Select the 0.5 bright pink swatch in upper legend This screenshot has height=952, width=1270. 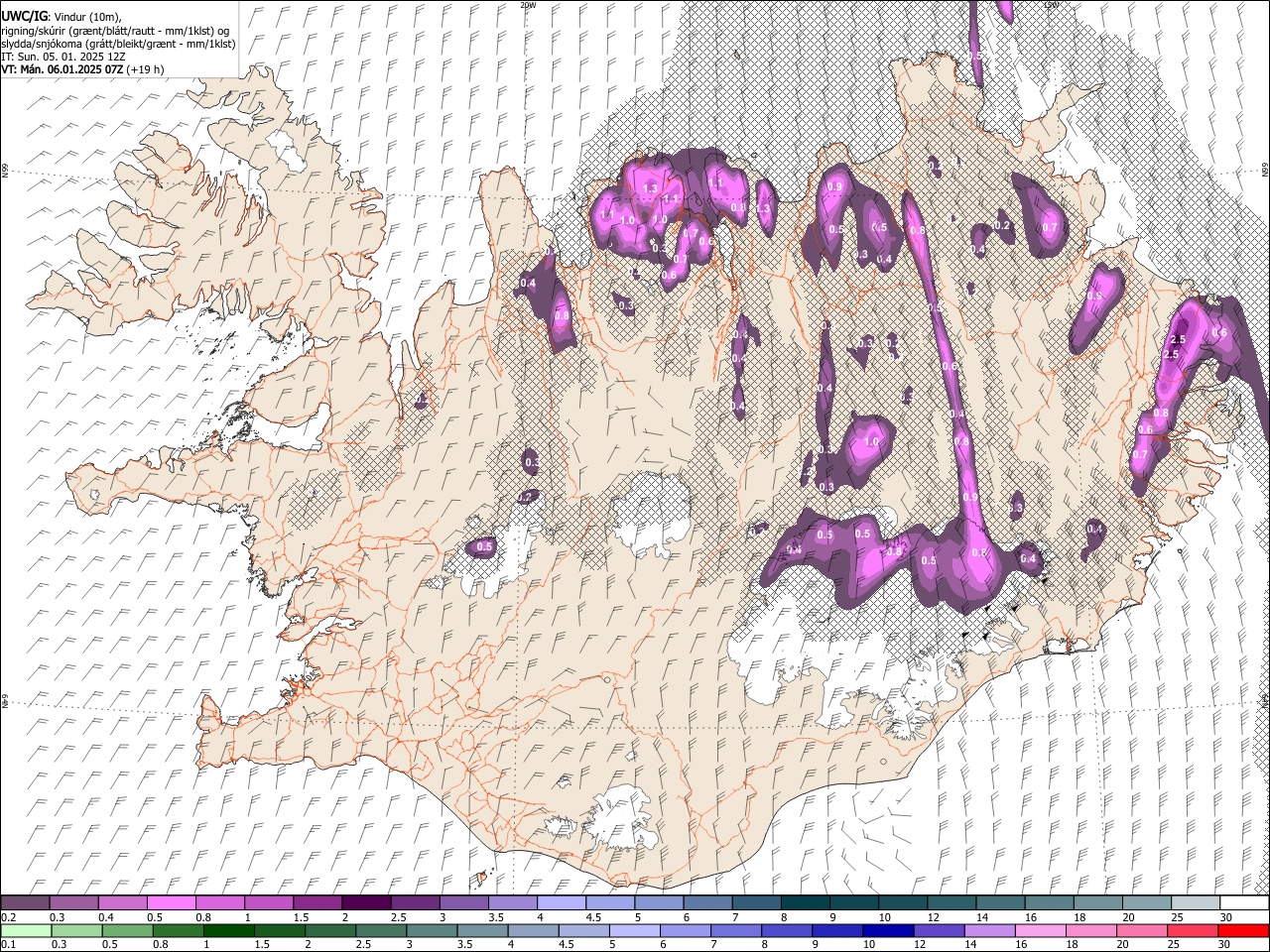tap(171, 903)
